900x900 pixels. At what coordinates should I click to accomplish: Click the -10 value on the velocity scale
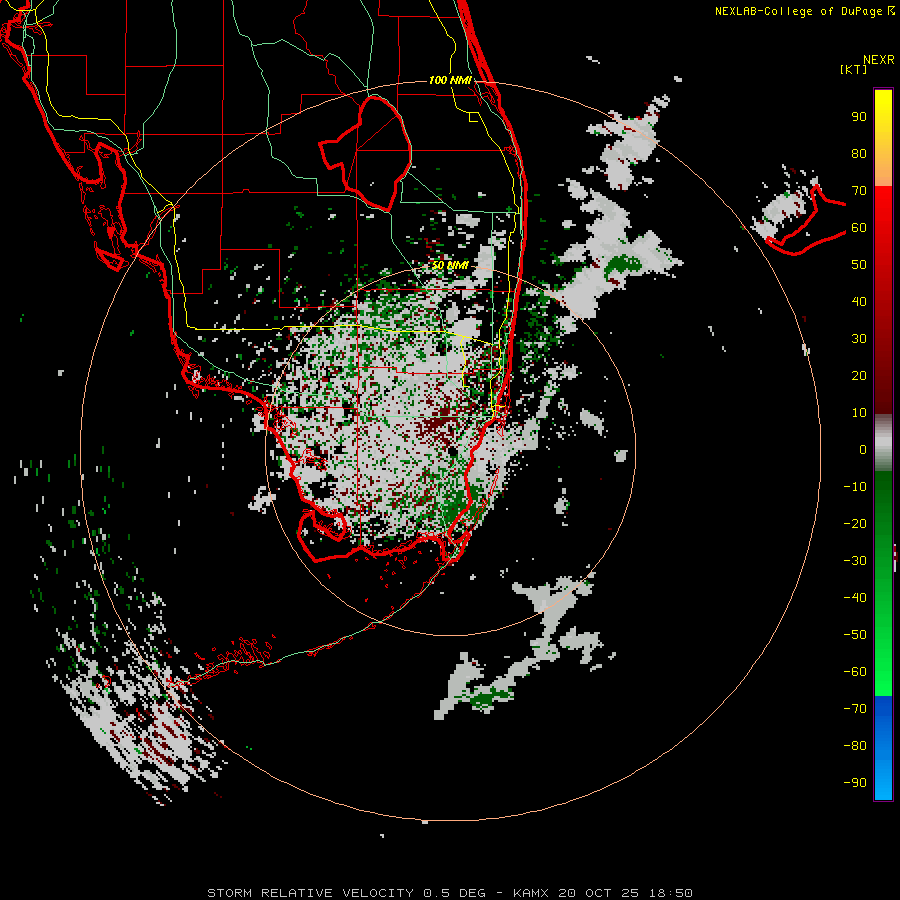[x=855, y=487]
